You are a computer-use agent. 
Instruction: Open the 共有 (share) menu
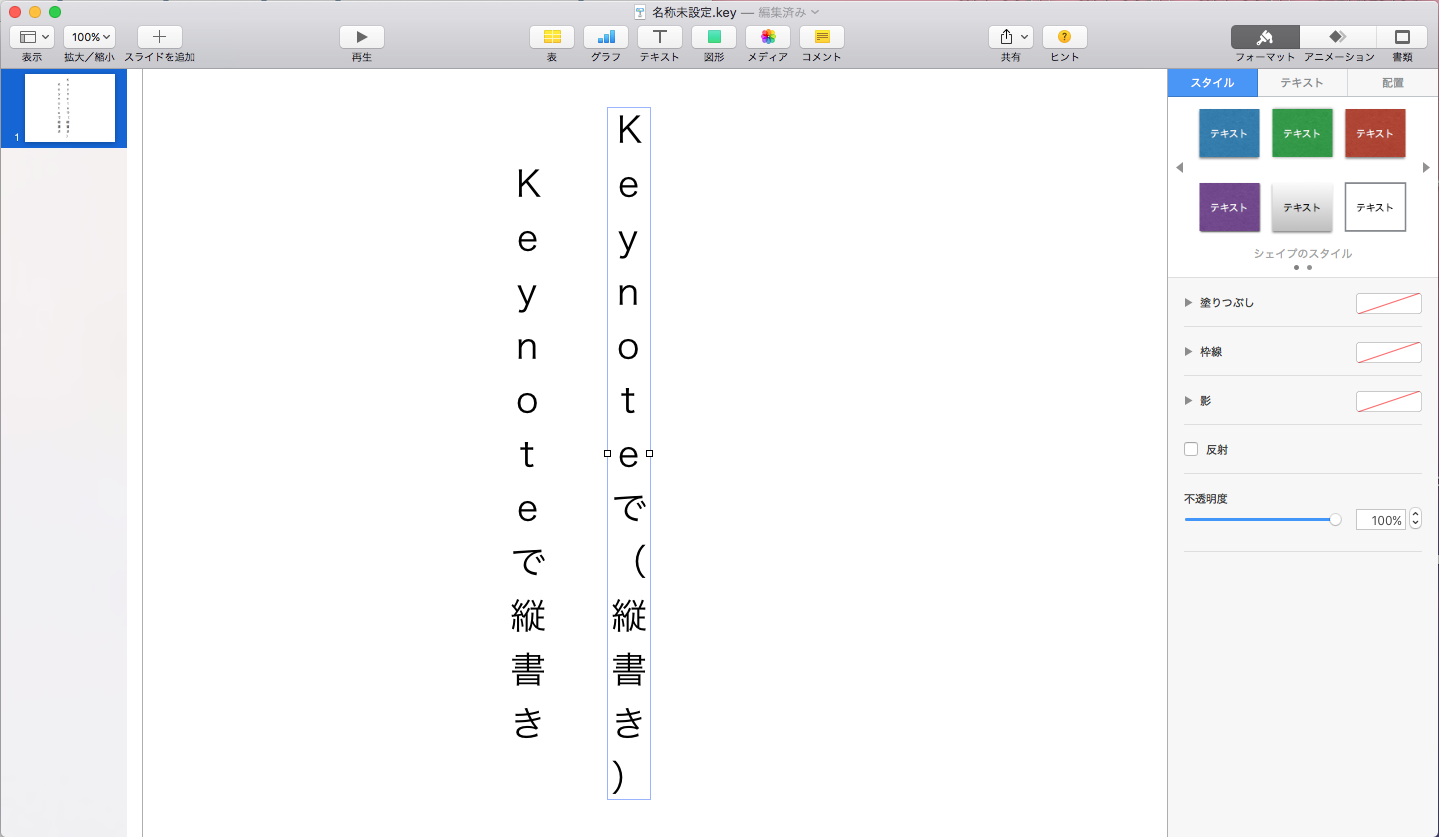tap(1010, 37)
